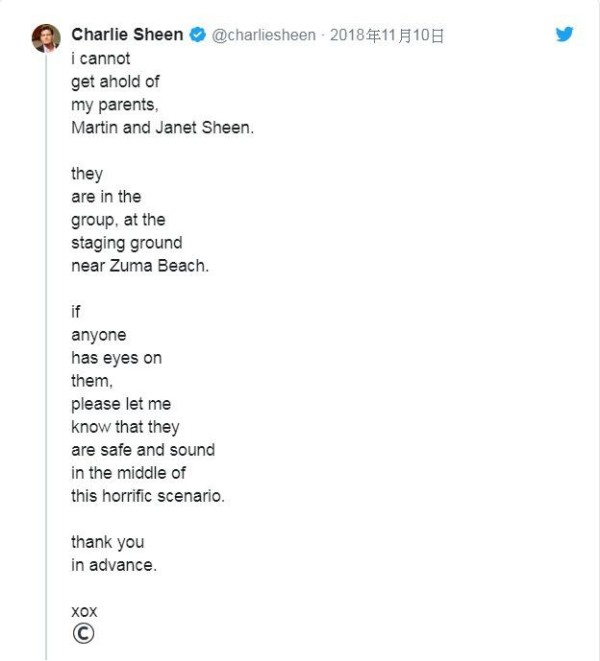Click the line 'this horrific scenario.'

click(x=148, y=496)
